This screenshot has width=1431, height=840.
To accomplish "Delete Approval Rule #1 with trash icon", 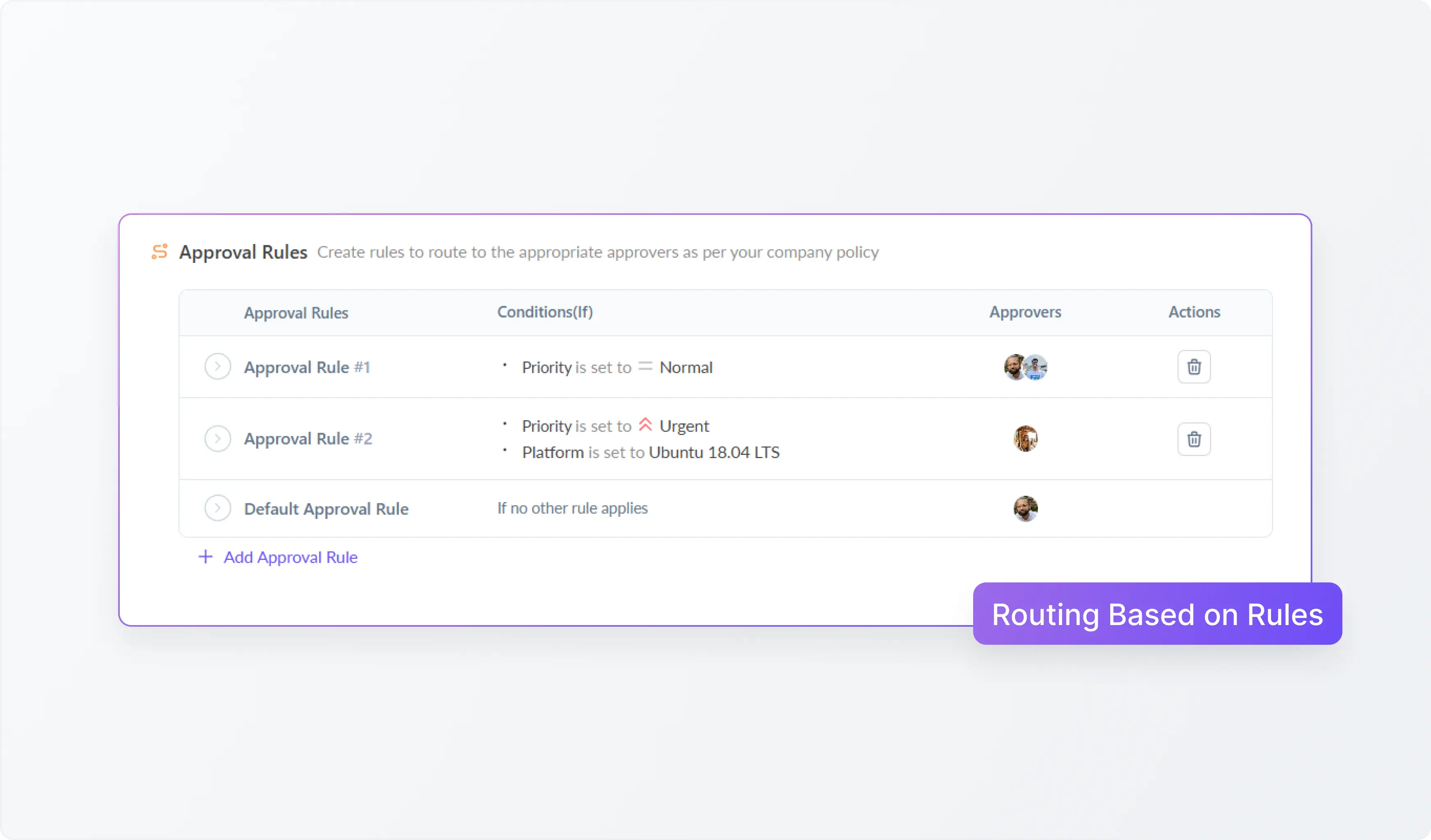I will click(x=1193, y=367).
